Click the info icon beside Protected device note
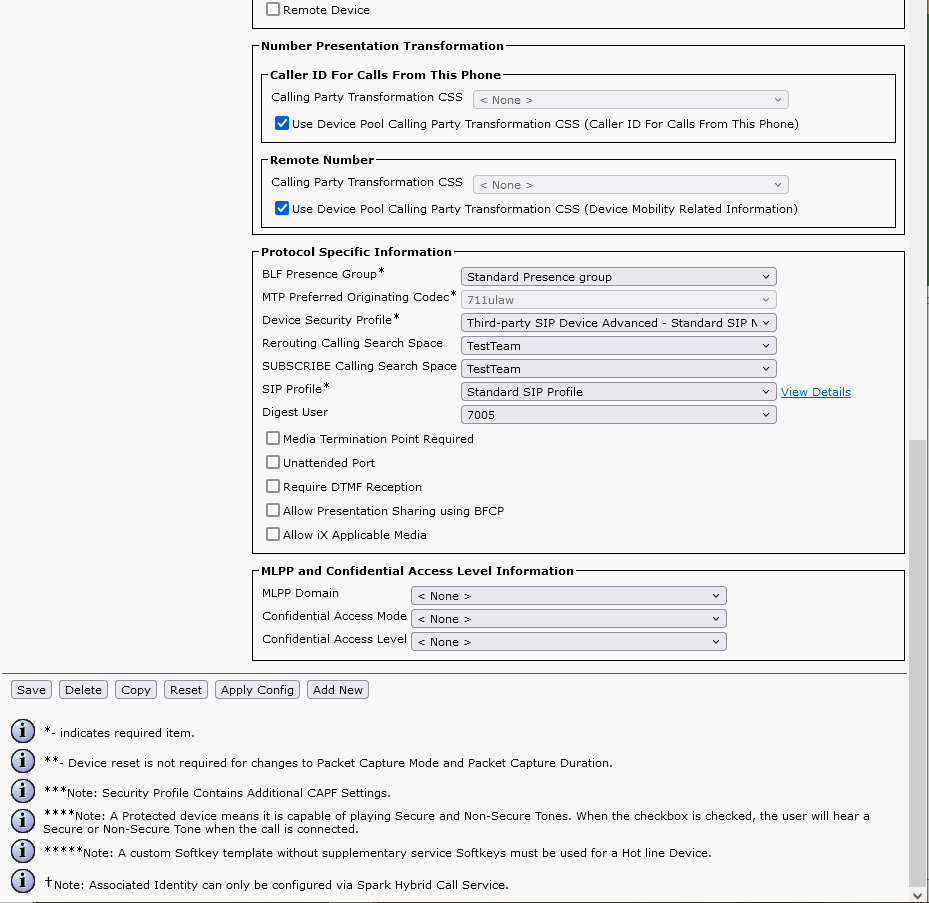Image resolution: width=929 pixels, height=903 pixels. [x=22, y=821]
